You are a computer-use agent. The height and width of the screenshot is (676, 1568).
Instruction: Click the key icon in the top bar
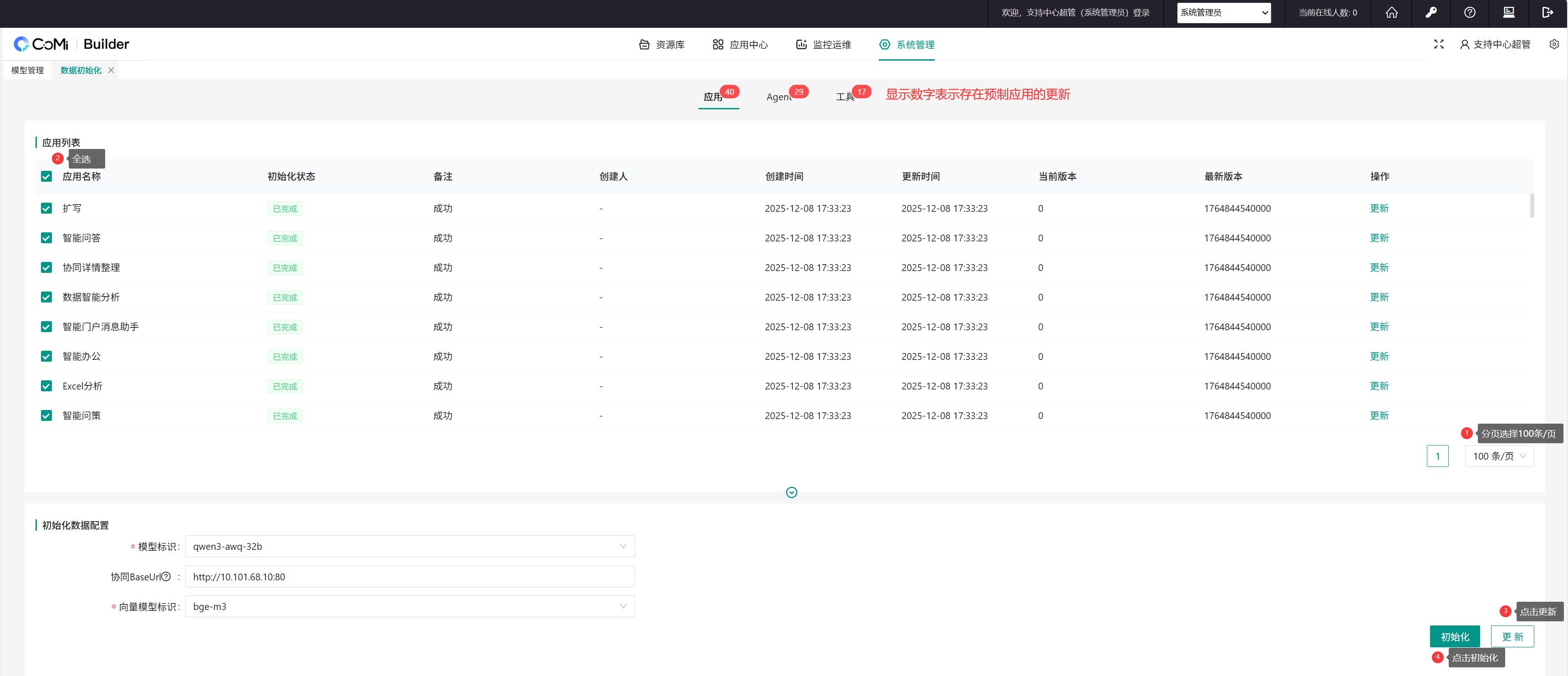tap(1431, 13)
